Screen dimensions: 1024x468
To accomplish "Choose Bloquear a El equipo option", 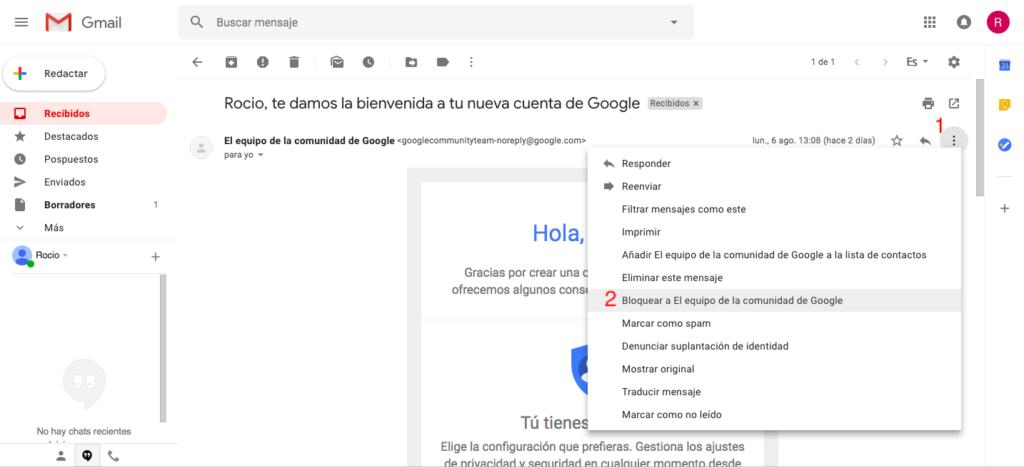I will (x=775, y=300).
